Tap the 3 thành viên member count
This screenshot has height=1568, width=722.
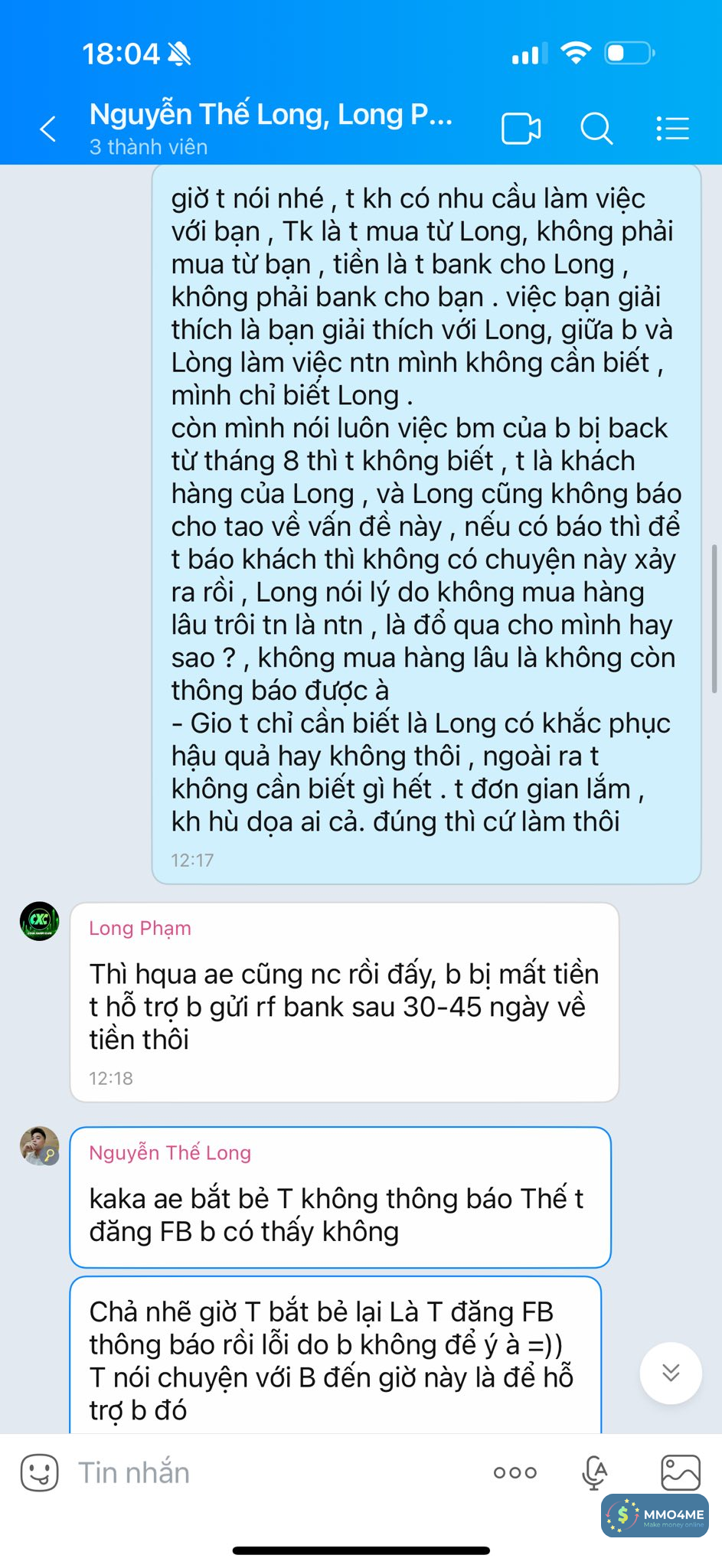click(x=149, y=147)
